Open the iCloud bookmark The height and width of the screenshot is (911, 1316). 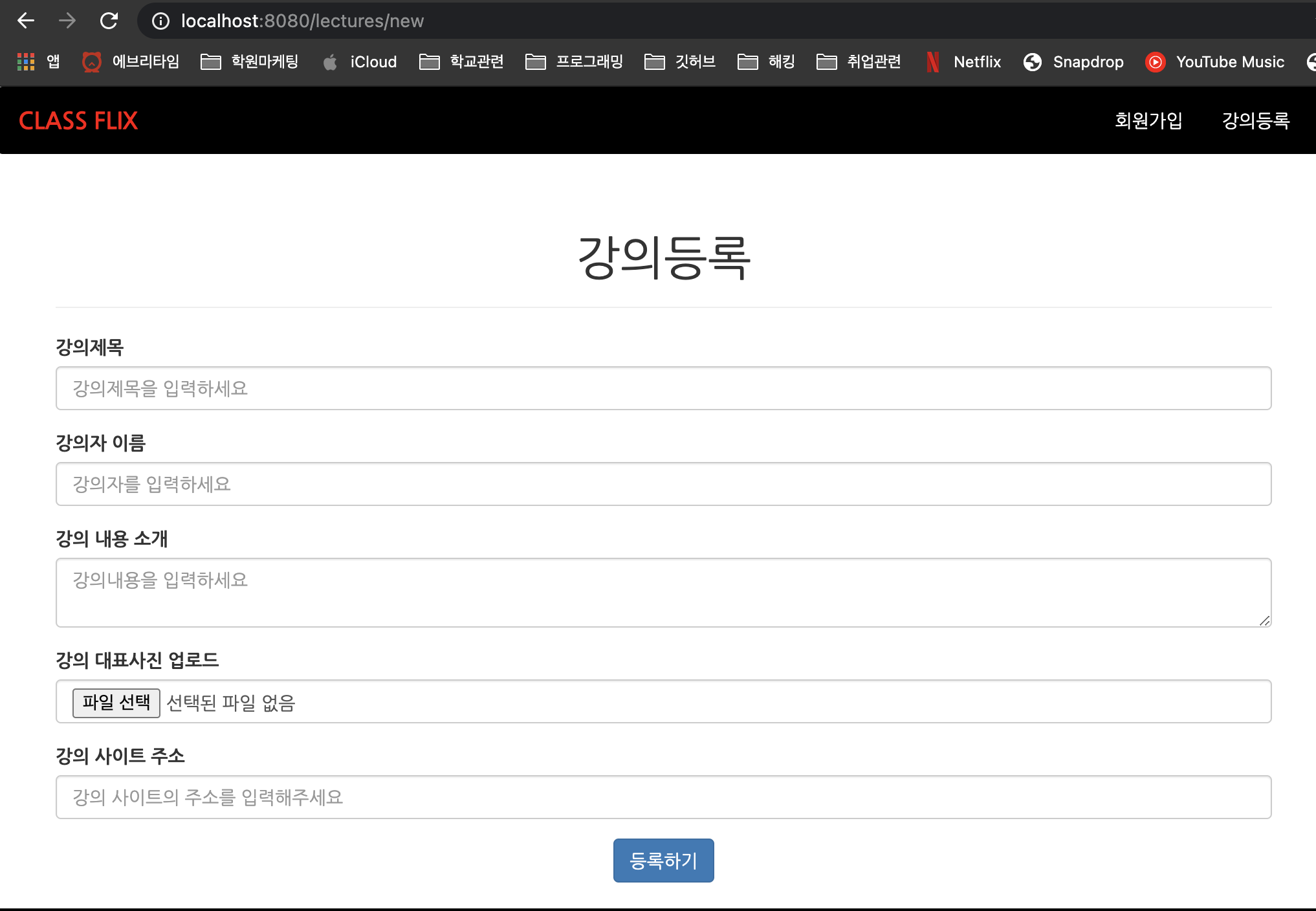tap(360, 62)
